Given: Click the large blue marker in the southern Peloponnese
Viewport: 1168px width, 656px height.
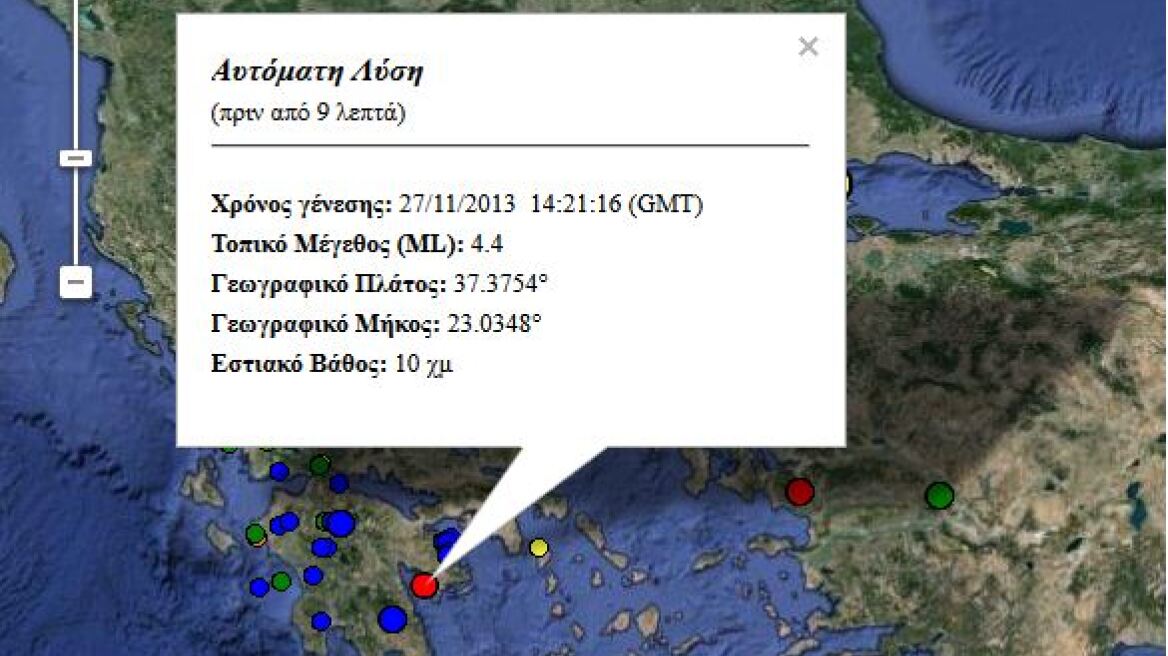Looking at the screenshot, I should pyautogui.click(x=394, y=620).
